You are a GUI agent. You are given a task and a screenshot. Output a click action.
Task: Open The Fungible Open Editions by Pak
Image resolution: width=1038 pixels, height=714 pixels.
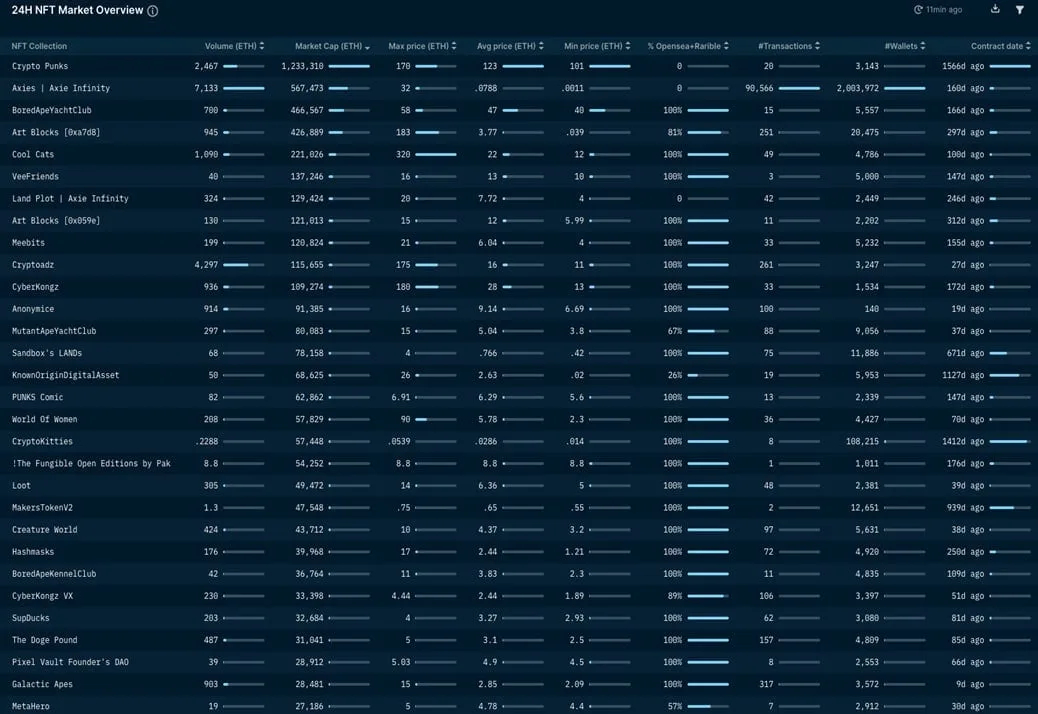[x=91, y=463]
